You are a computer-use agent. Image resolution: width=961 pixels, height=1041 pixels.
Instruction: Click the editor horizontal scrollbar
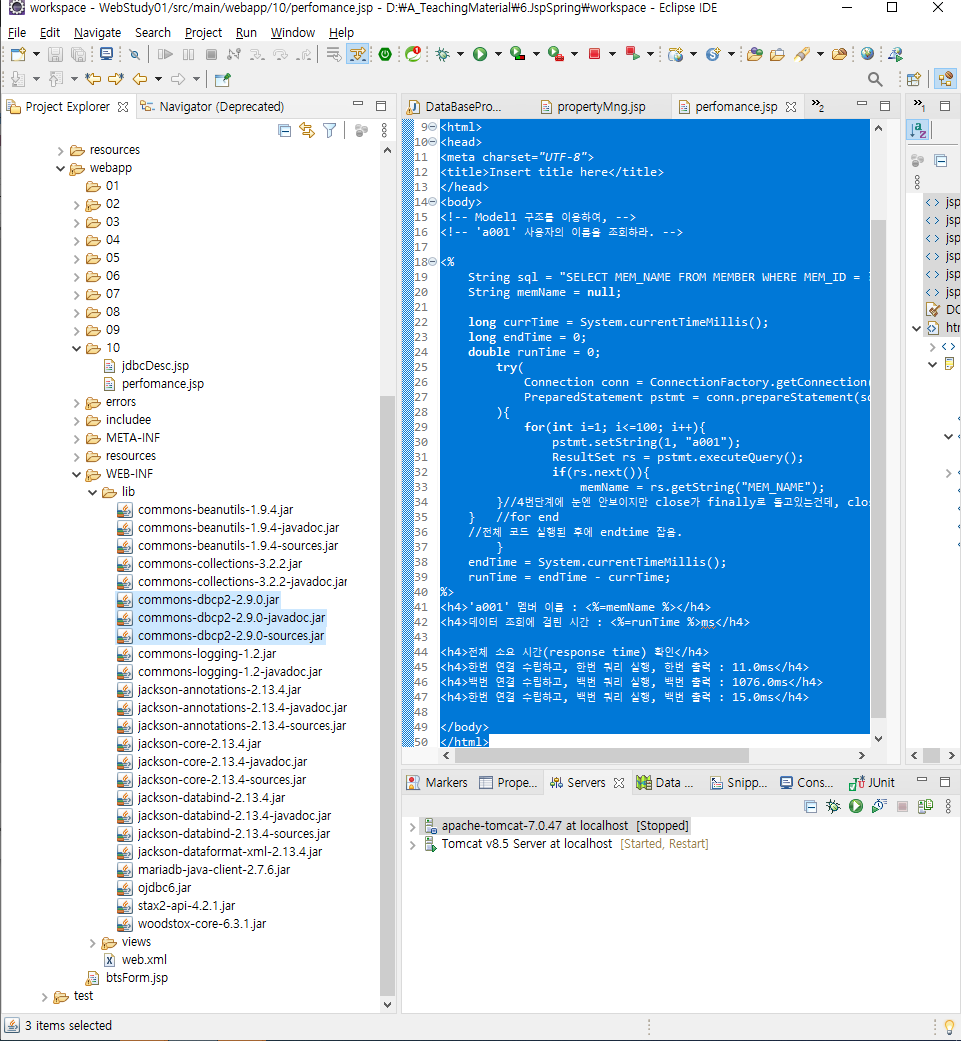602,756
